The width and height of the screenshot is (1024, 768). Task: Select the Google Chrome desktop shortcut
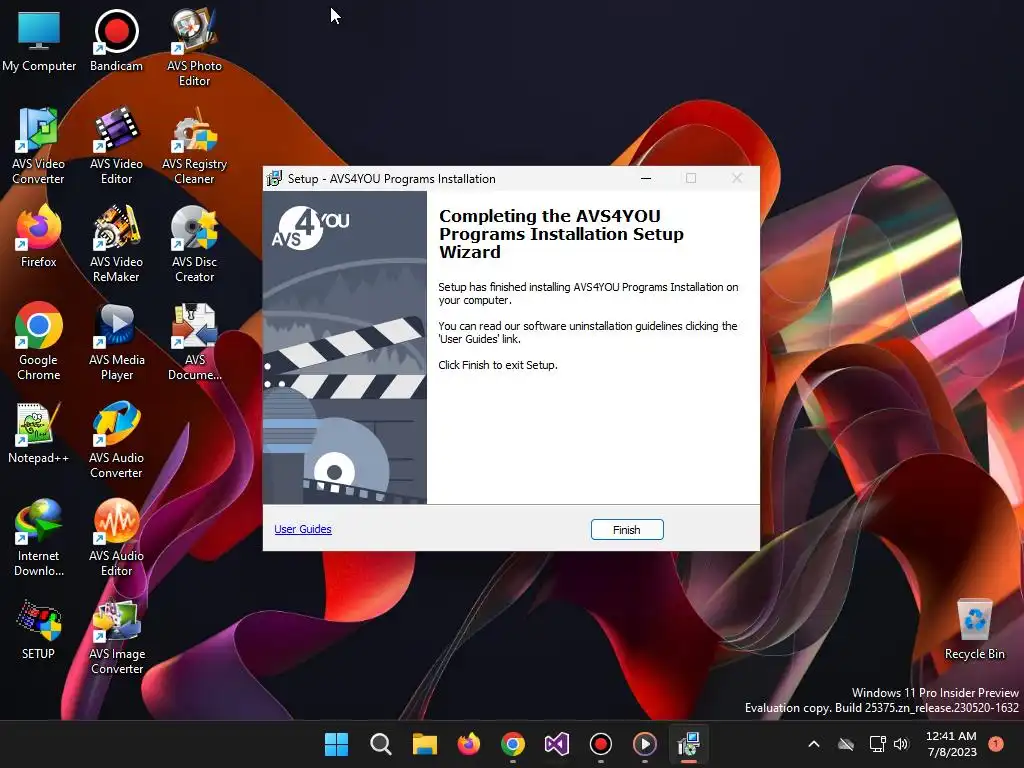(39, 342)
